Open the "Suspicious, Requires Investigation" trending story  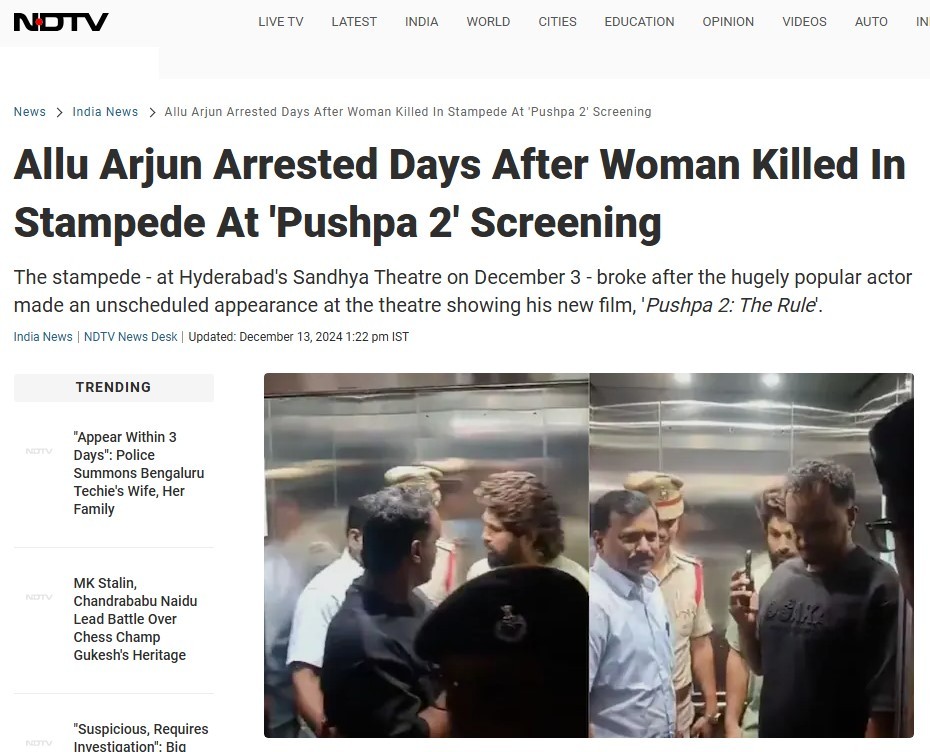[x=141, y=737]
